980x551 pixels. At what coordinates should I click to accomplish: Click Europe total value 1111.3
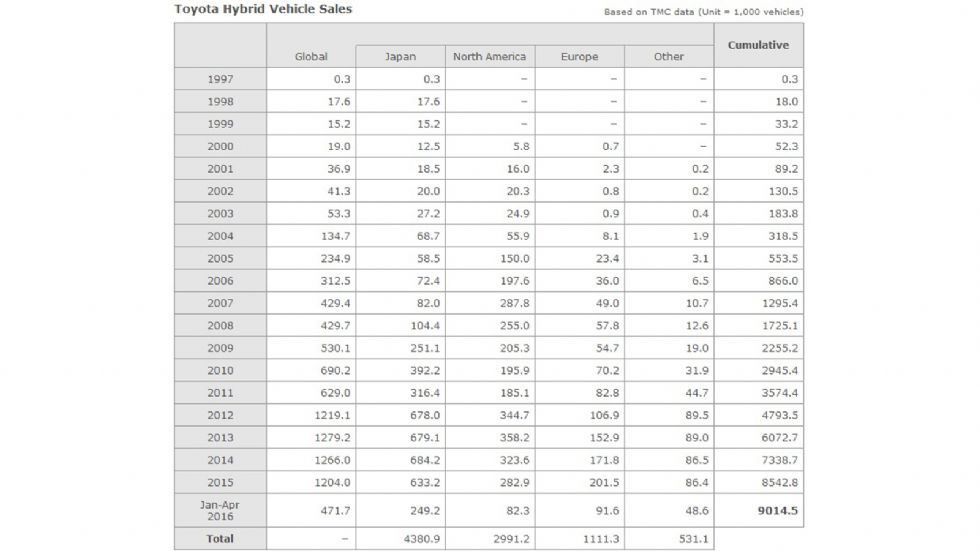tap(601, 539)
